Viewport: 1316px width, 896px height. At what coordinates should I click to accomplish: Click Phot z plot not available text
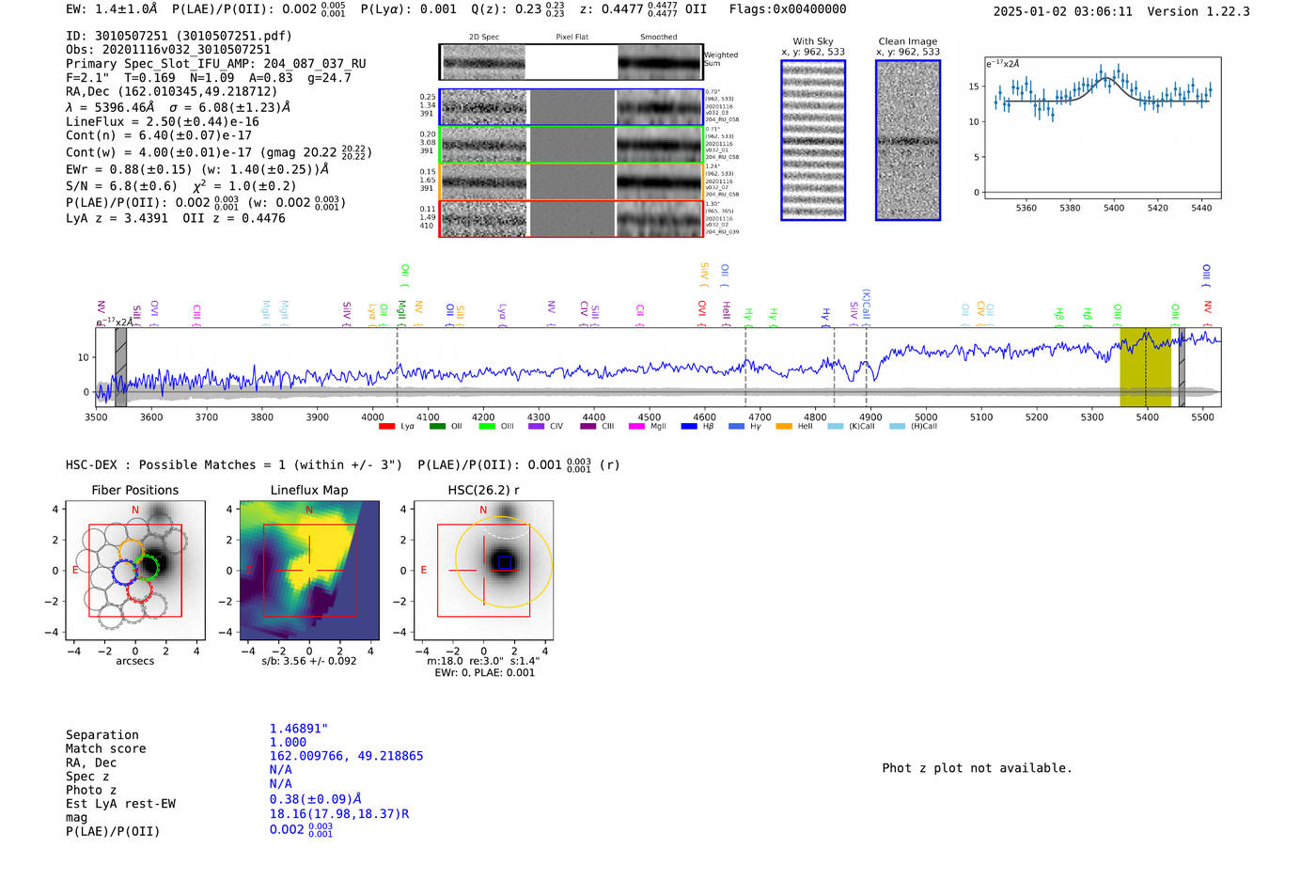pos(977,768)
